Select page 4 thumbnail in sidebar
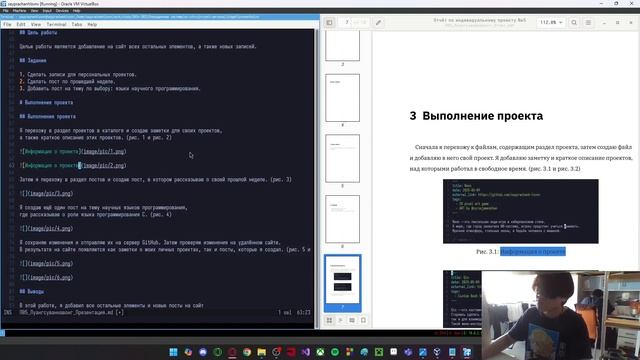This screenshot has width=640, height=360. pos(342,98)
